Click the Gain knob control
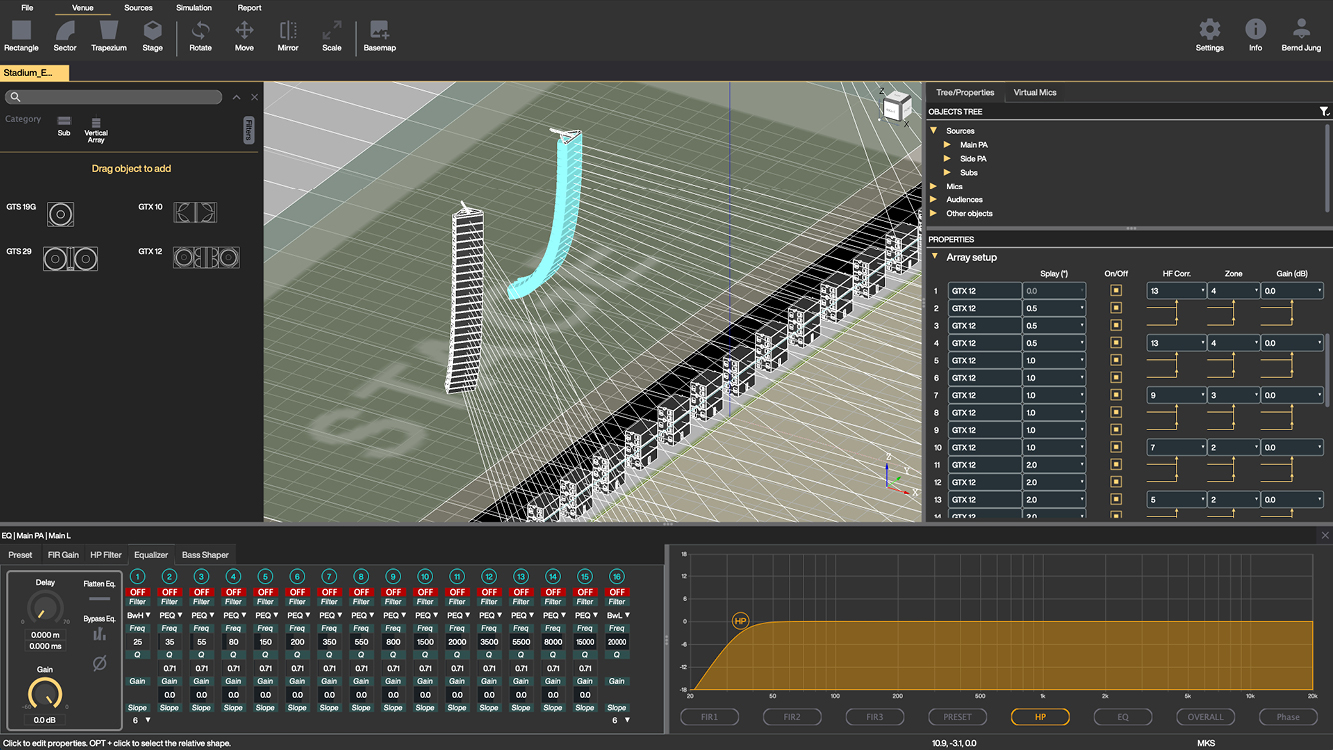 pyautogui.click(x=45, y=693)
